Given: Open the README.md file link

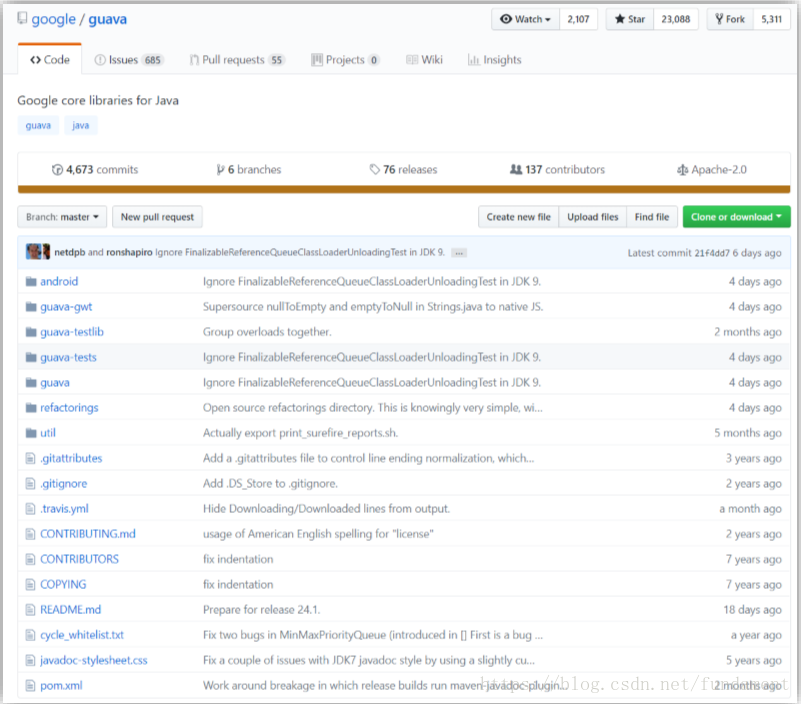Looking at the screenshot, I should (70, 609).
